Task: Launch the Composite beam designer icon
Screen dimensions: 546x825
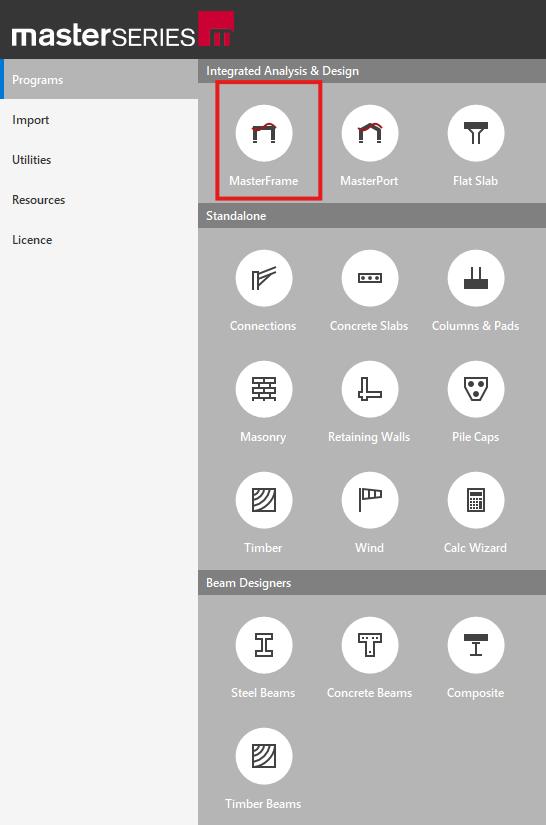Action: pyautogui.click(x=476, y=645)
